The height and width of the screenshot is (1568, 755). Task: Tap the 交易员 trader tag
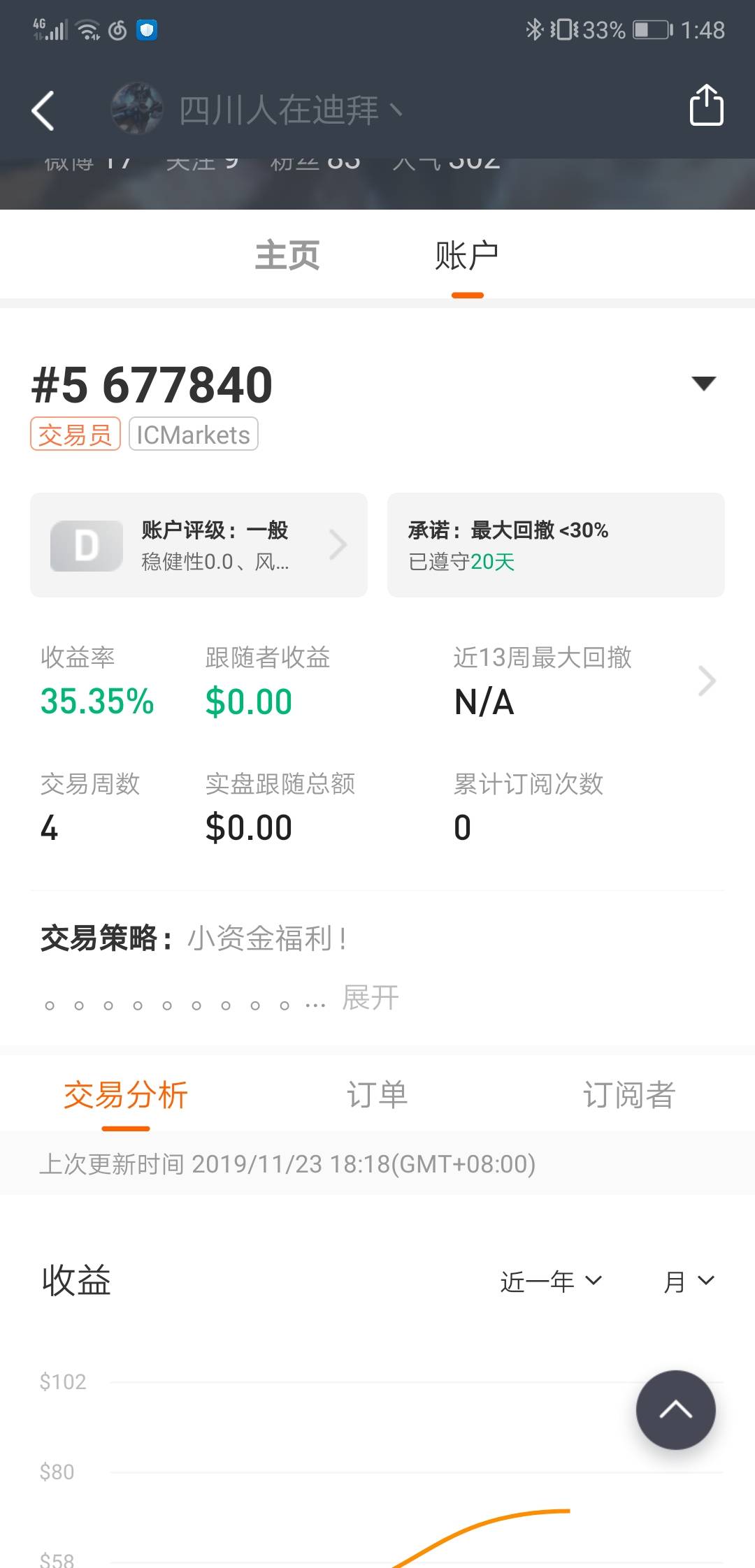75,435
